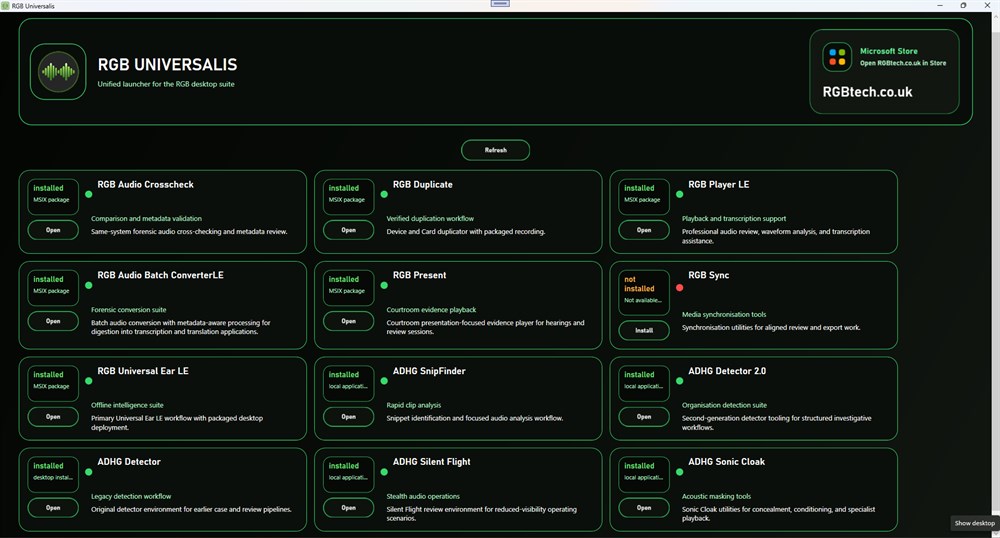Screen dimensions: 1000x538
Task: Click the Microsoft Store colored squares icon
Action: pyautogui.click(x=837, y=57)
